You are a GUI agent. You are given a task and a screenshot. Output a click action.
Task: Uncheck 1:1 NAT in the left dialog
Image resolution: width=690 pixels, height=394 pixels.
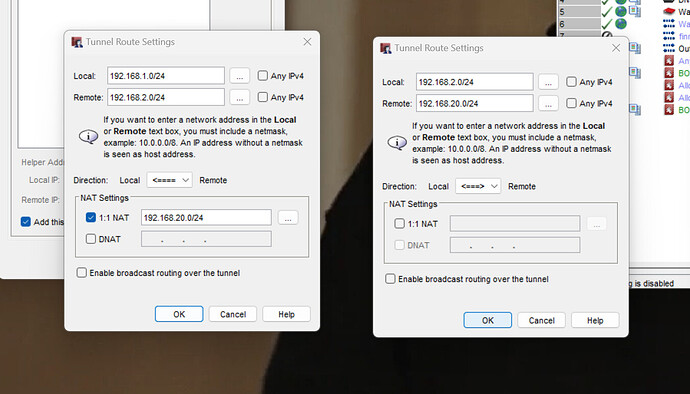coord(91,217)
